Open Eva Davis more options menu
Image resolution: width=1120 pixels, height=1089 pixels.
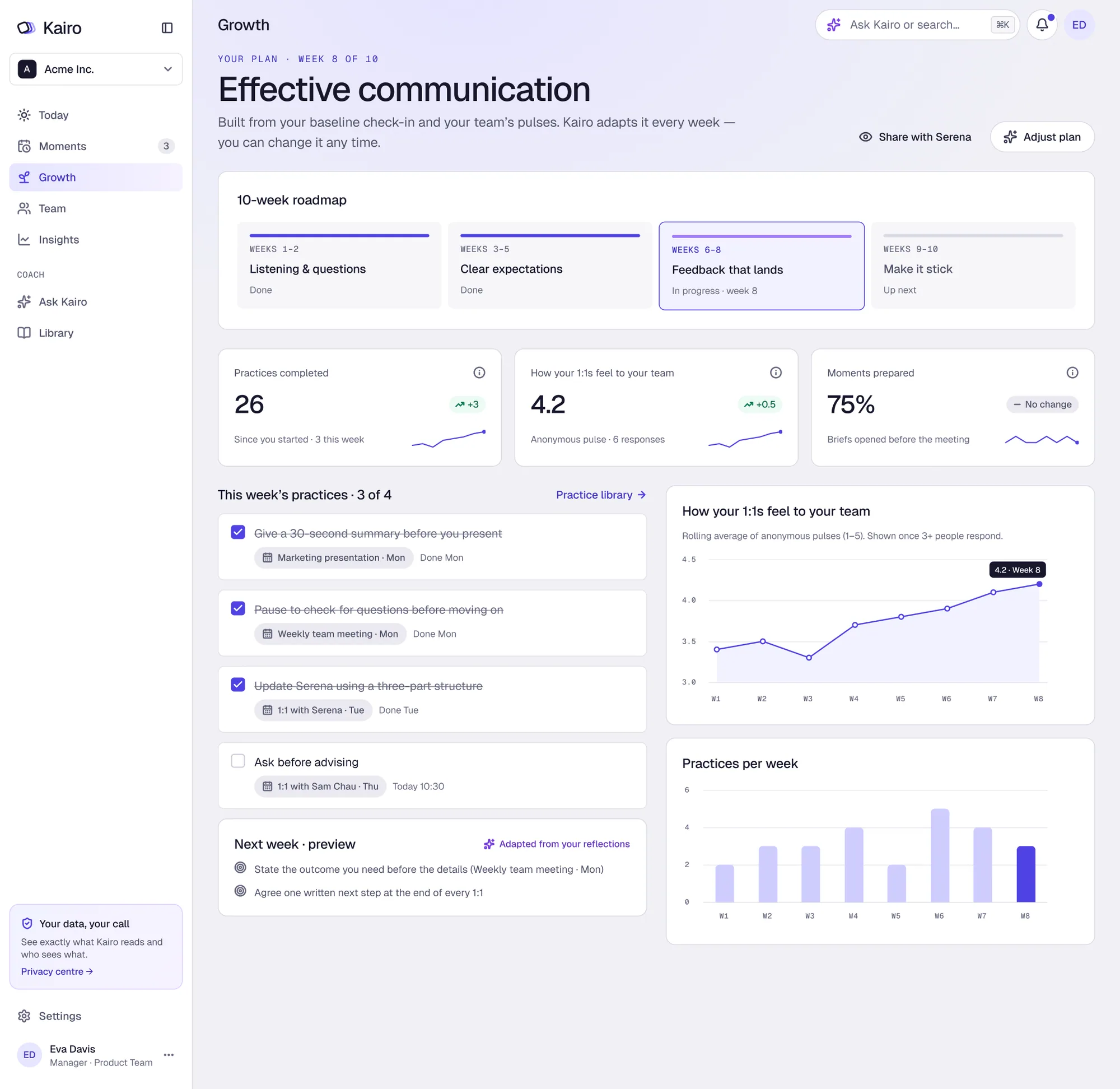(169, 1055)
